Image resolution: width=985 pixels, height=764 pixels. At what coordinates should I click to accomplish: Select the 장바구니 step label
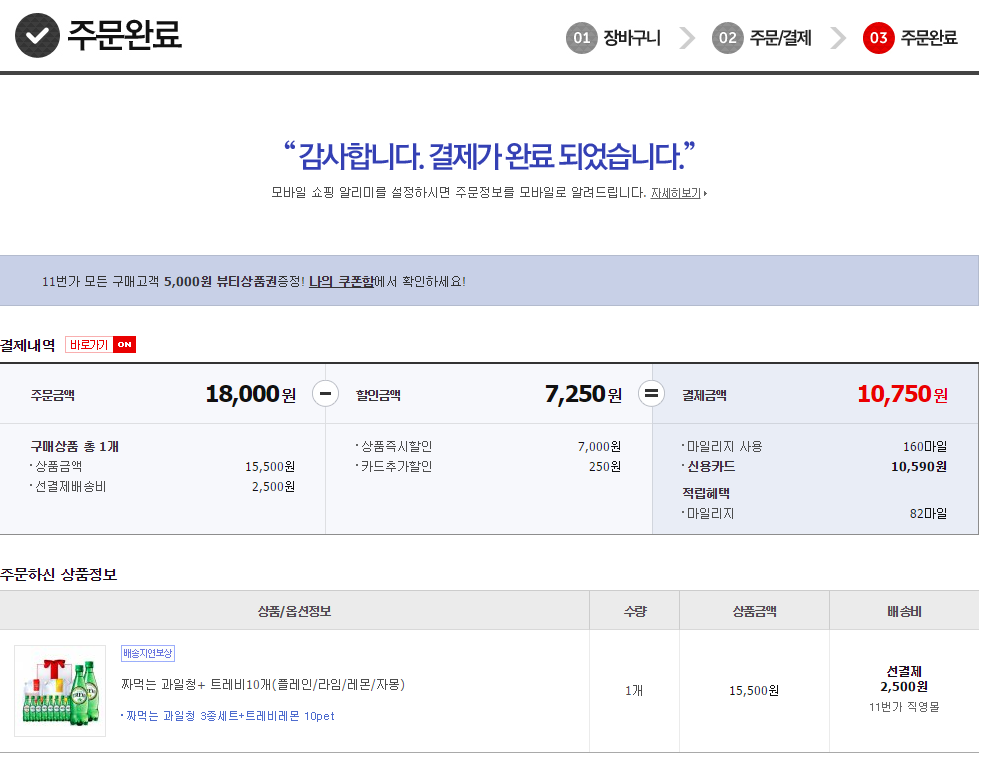point(631,38)
